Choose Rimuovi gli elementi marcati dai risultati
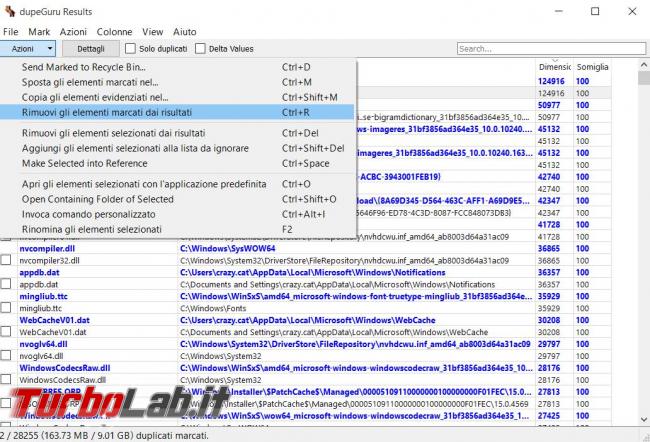The height and width of the screenshot is (442, 650). (177, 112)
